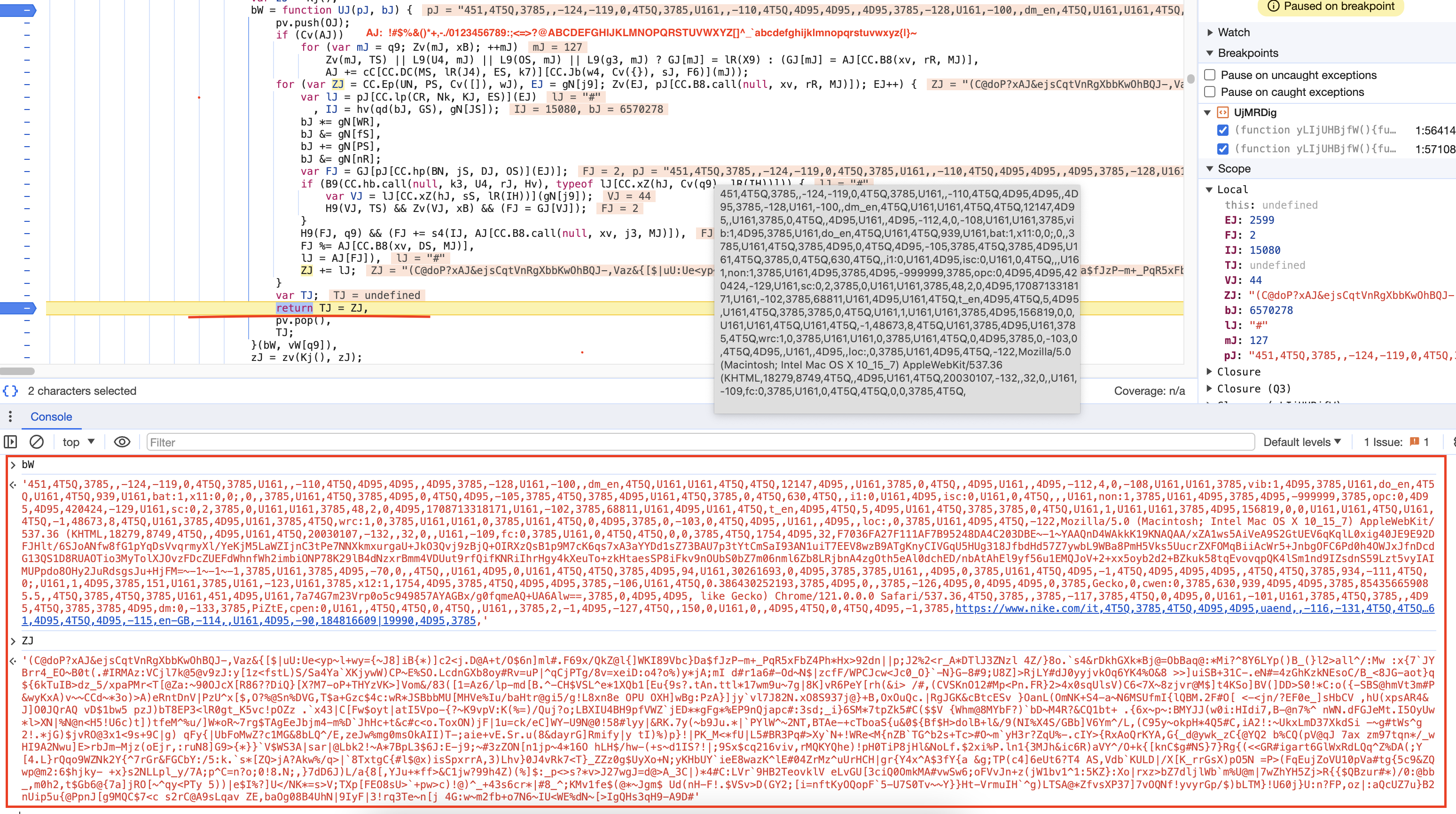This screenshot has width=1456, height=814.
Task: Uncheck the breakpoint at line 1:56414
Action: (1222, 130)
